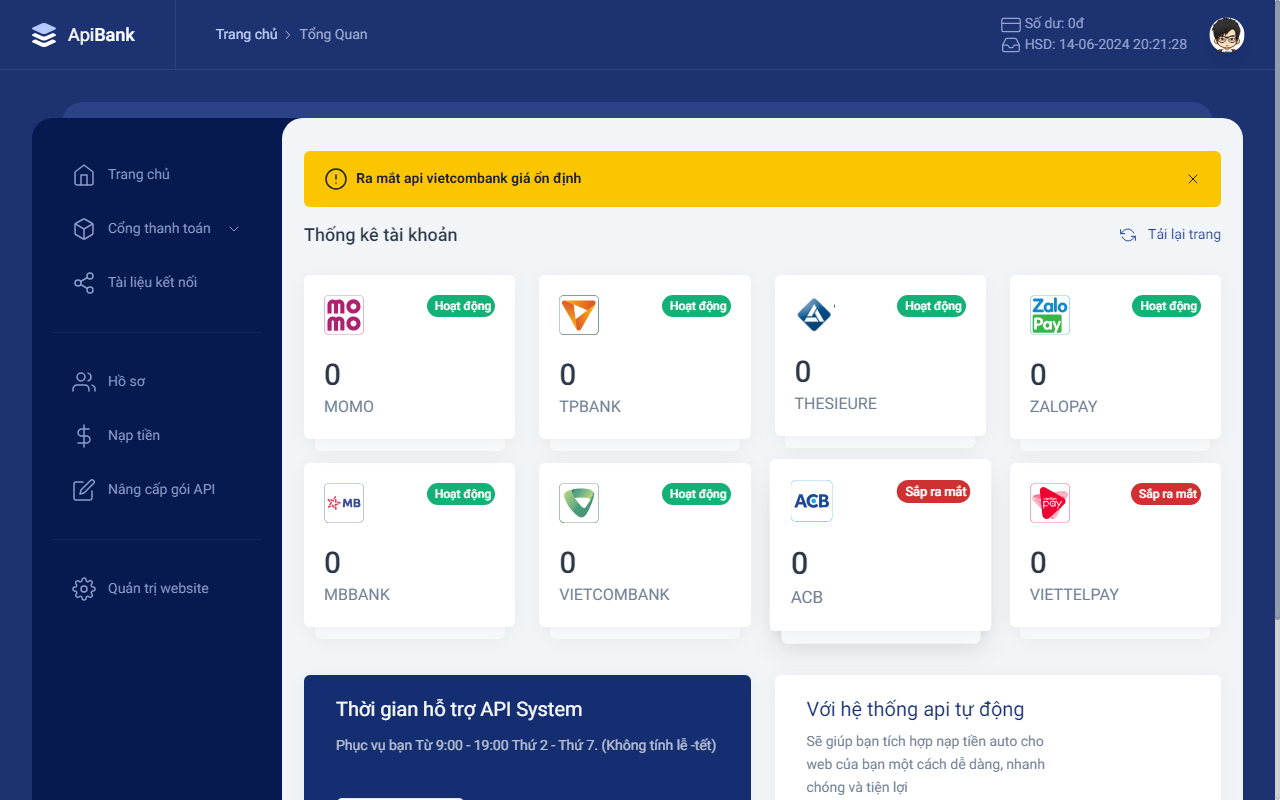The height and width of the screenshot is (800, 1280).
Task: Click the ApiBank stacked layers logo icon
Action: pos(44,35)
